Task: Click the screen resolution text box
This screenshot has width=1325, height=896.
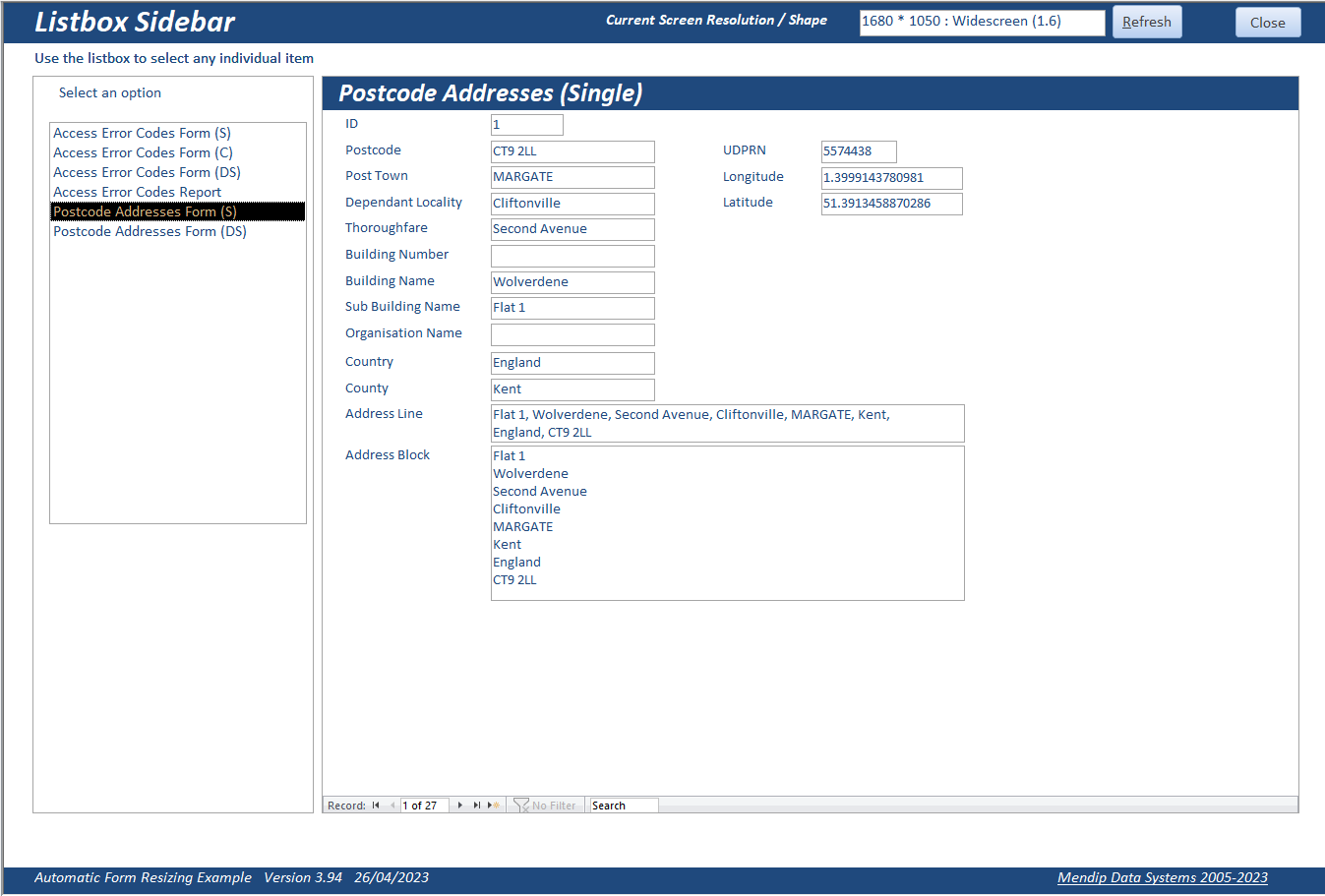Action: click(982, 22)
